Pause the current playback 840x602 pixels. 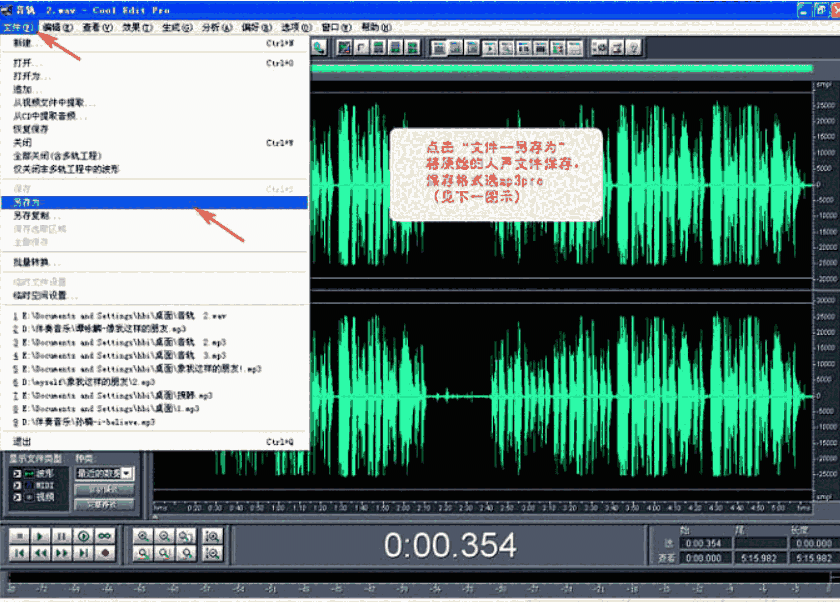(64, 535)
